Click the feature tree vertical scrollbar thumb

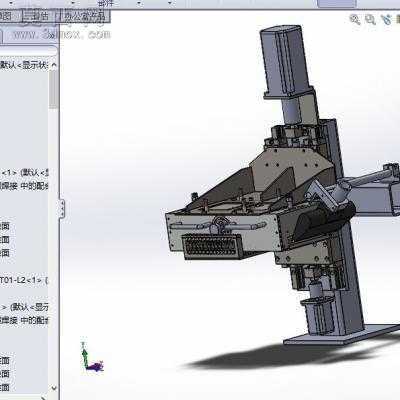tap(53, 89)
